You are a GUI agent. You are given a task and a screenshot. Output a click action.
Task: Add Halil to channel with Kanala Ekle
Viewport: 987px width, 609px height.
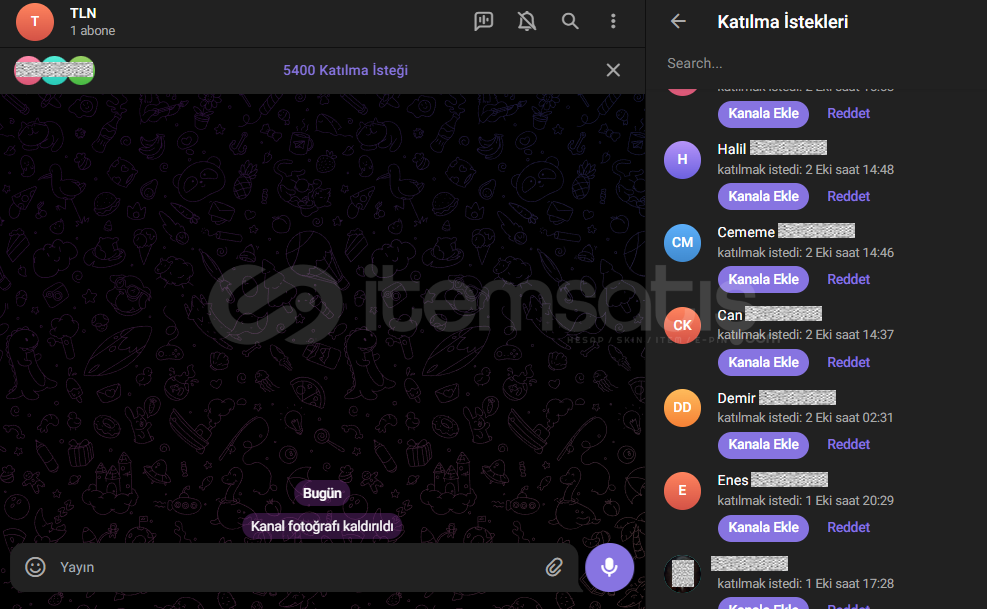click(763, 196)
